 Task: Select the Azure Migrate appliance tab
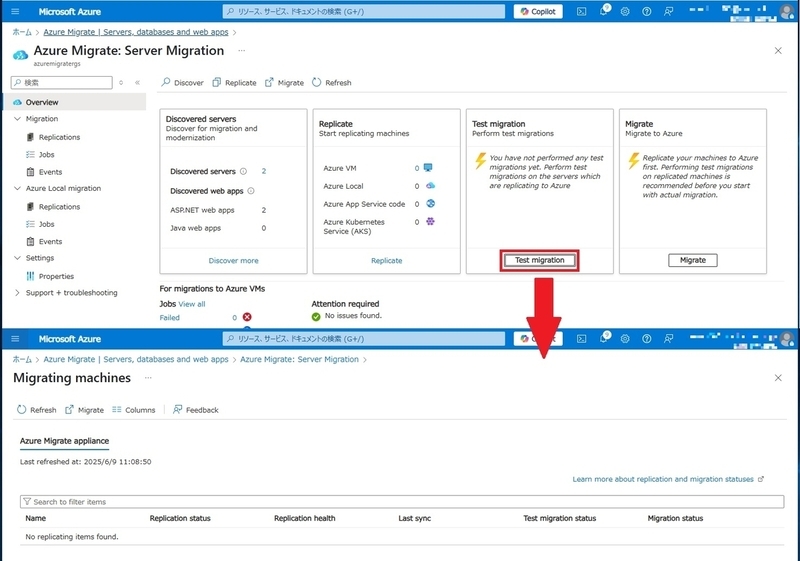pyautogui.click(x=64, y=441)
